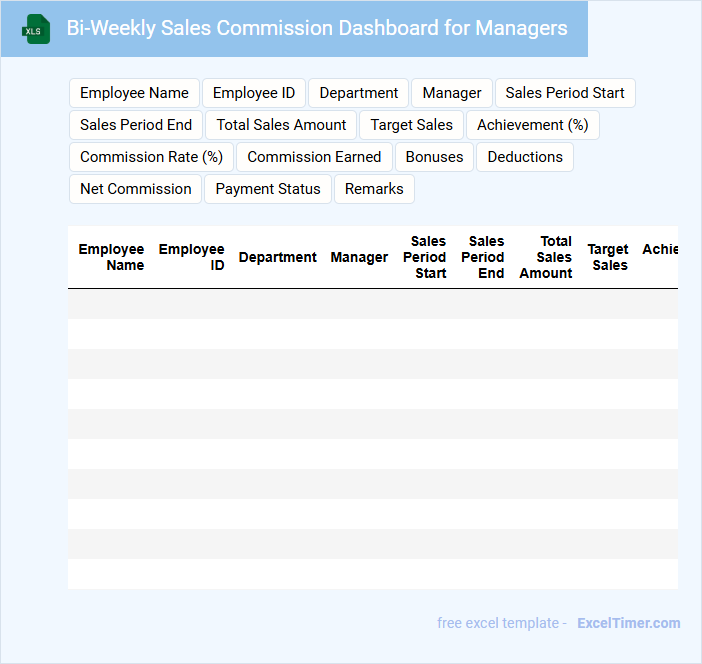Click the Bonuses tag
702x664 pixels.
435,157
